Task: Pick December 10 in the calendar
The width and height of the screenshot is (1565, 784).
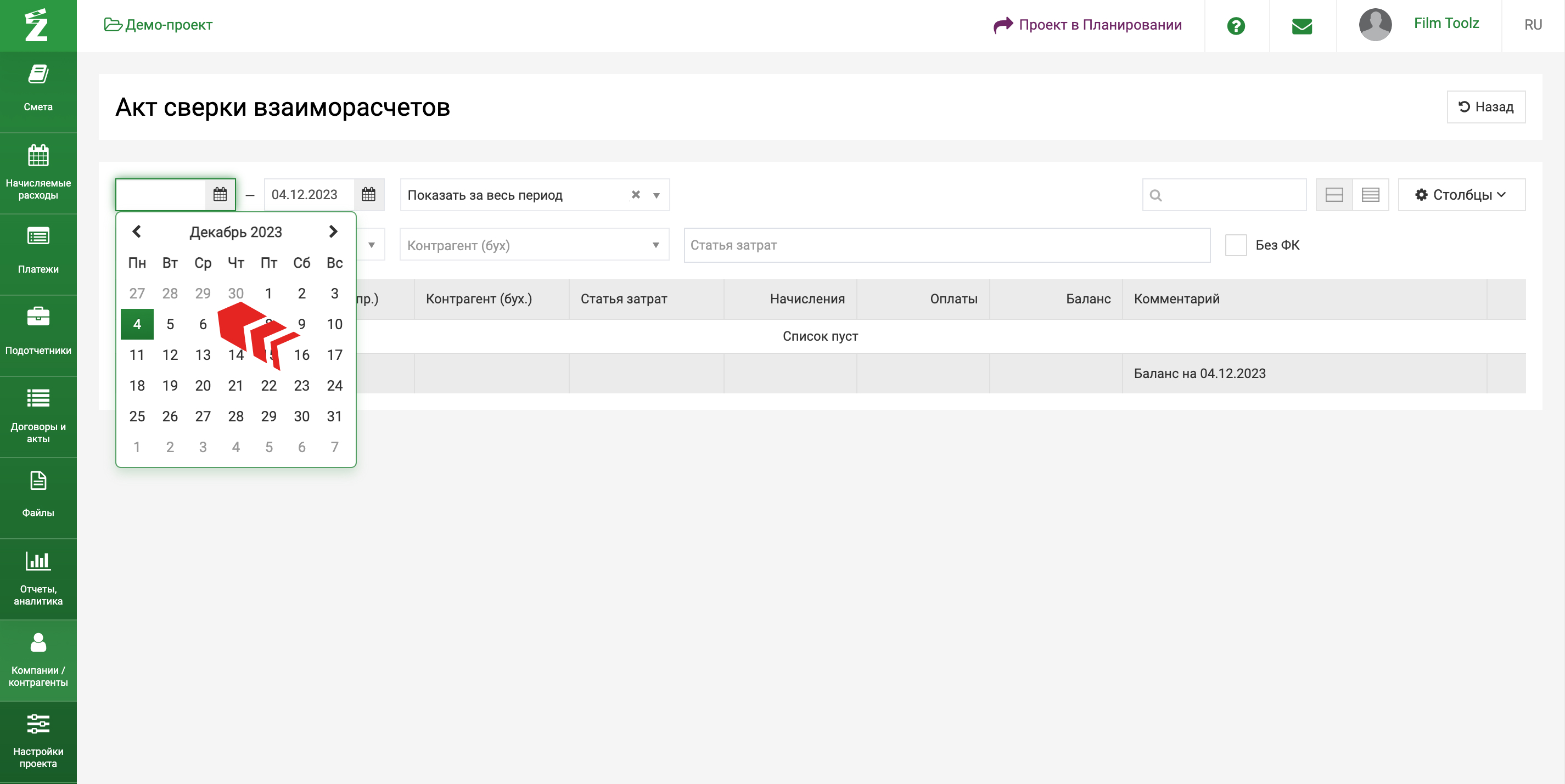Action: point(334,324)
